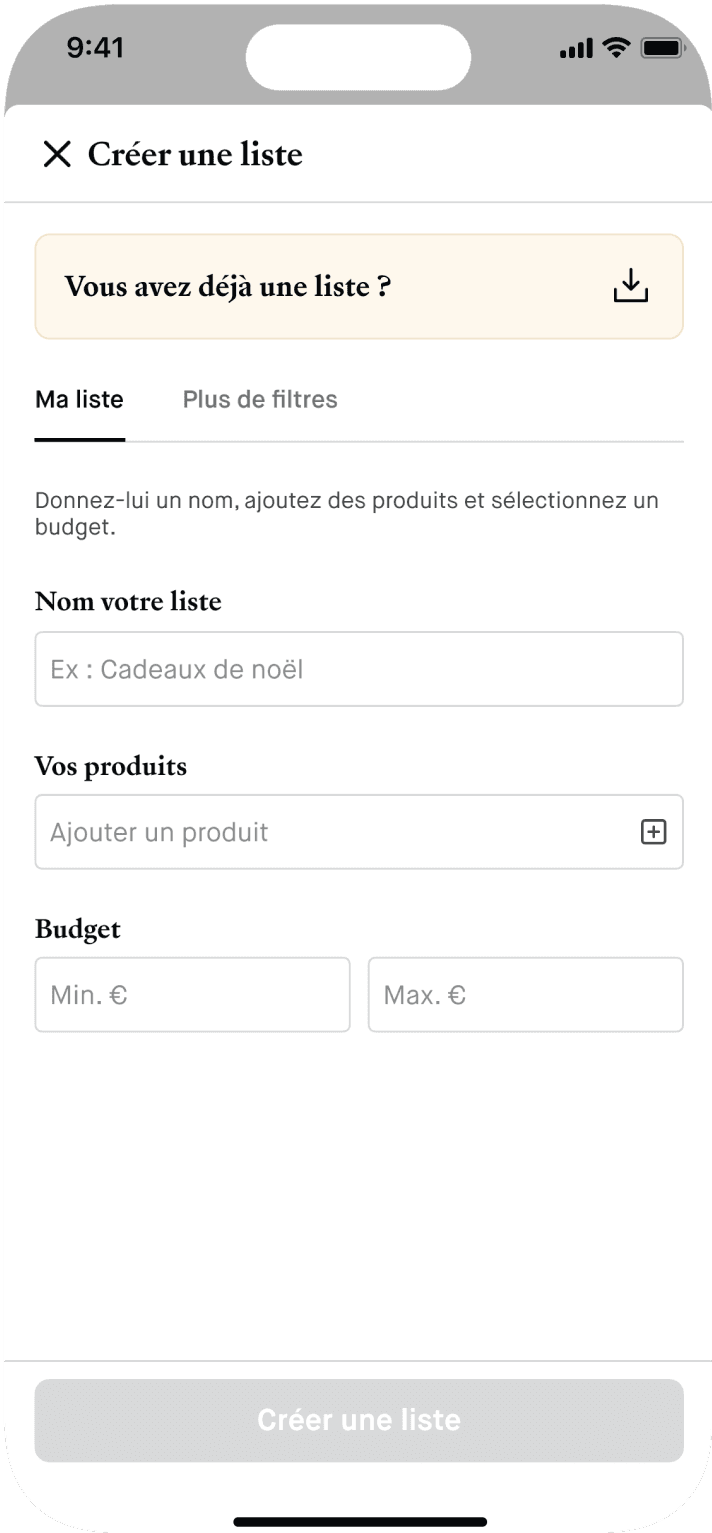Click the plus icon in the product field
The image size is (712, 1533).
coord(653,832)
